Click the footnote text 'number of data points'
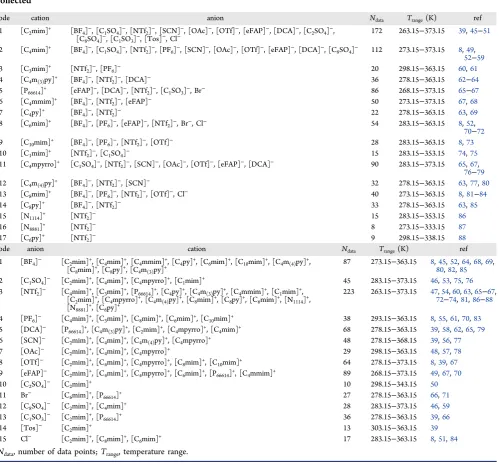 point(57,452)
